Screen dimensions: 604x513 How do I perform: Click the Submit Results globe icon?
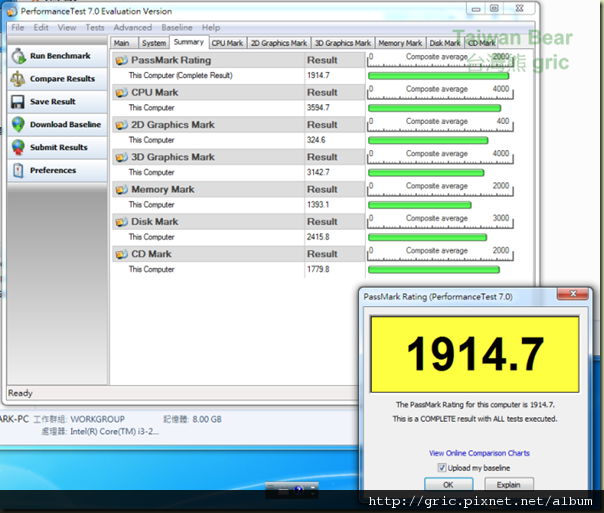pos(18,148)
